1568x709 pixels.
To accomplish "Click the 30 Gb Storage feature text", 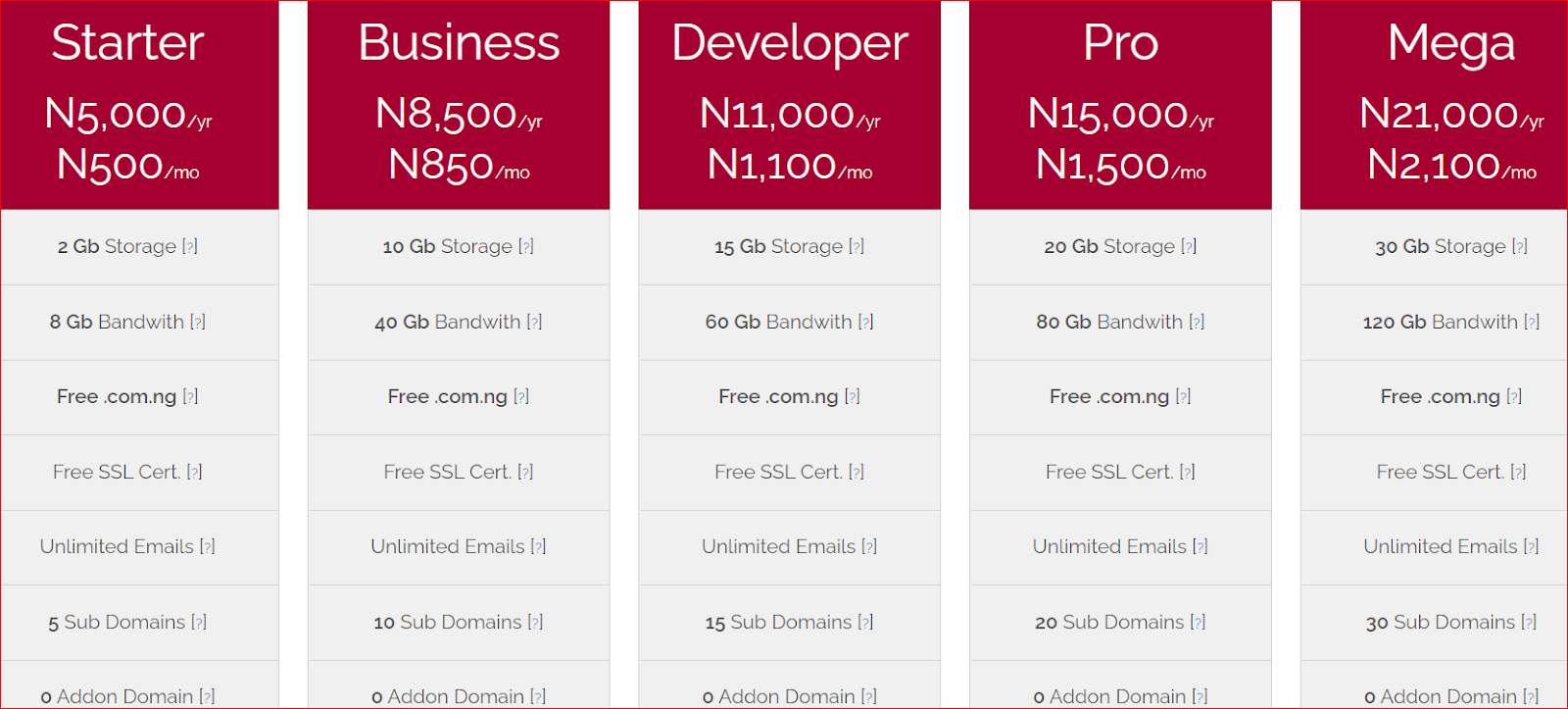I will point(1441,247).
